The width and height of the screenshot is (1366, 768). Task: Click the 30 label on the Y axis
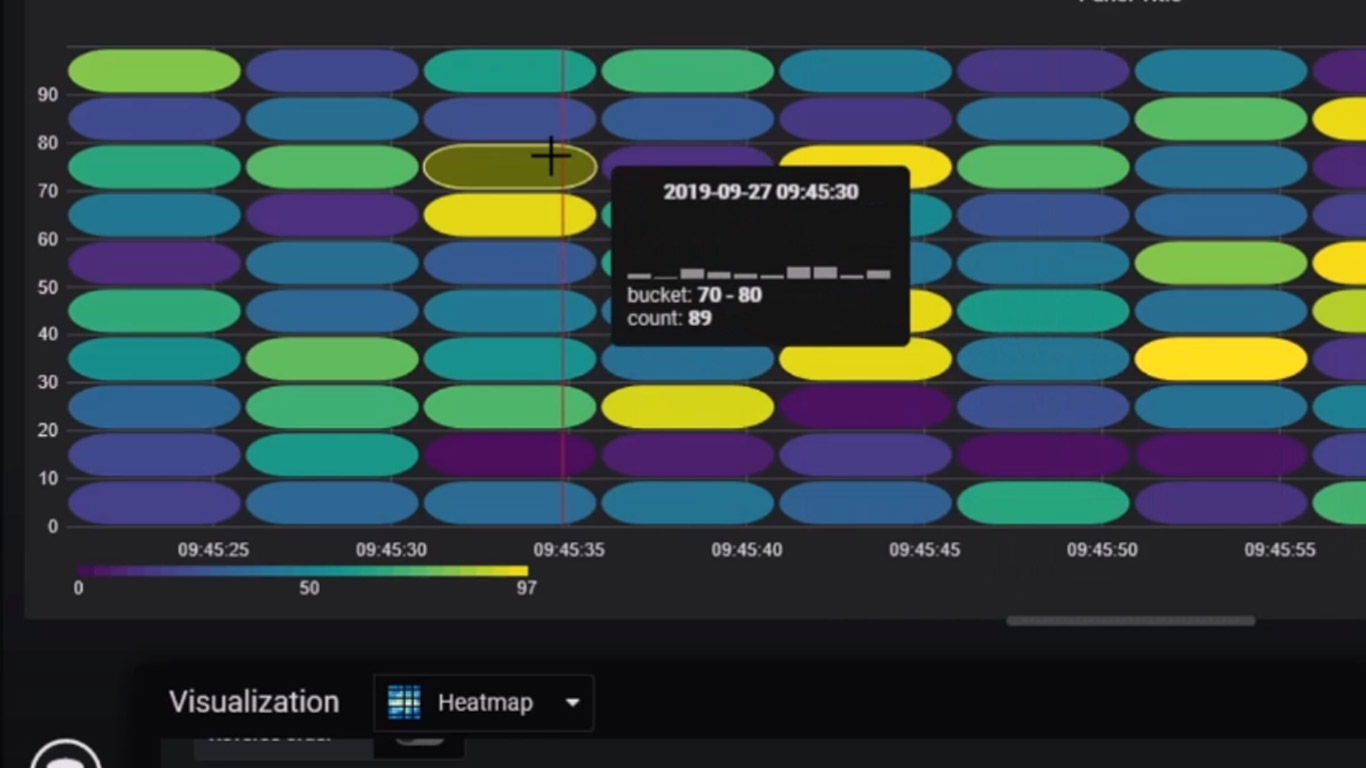48,382
